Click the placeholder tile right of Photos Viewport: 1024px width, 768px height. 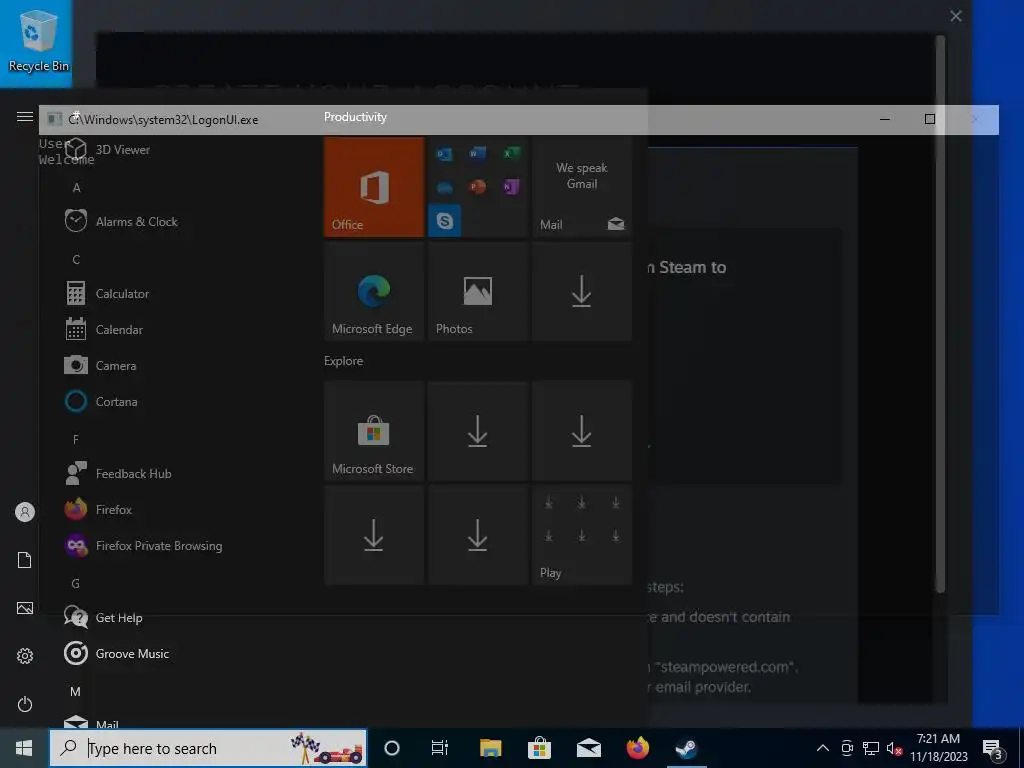pyautogui.click(x=582, y=291)
